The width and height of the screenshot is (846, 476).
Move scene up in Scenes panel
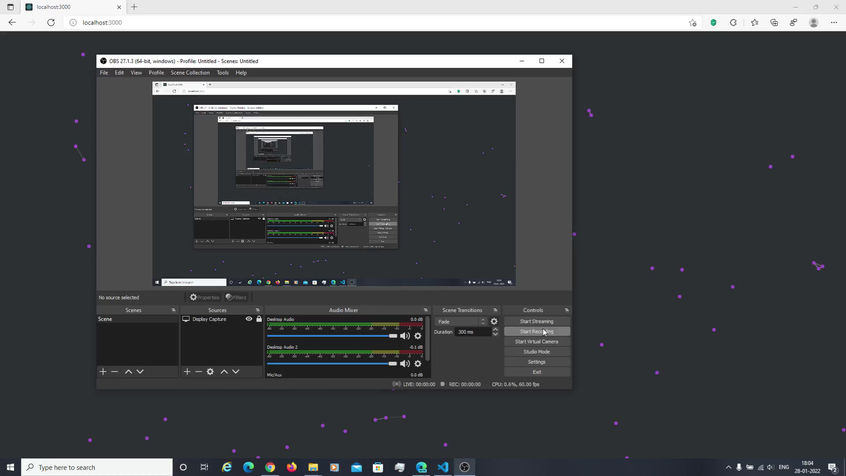coord(128,371)
